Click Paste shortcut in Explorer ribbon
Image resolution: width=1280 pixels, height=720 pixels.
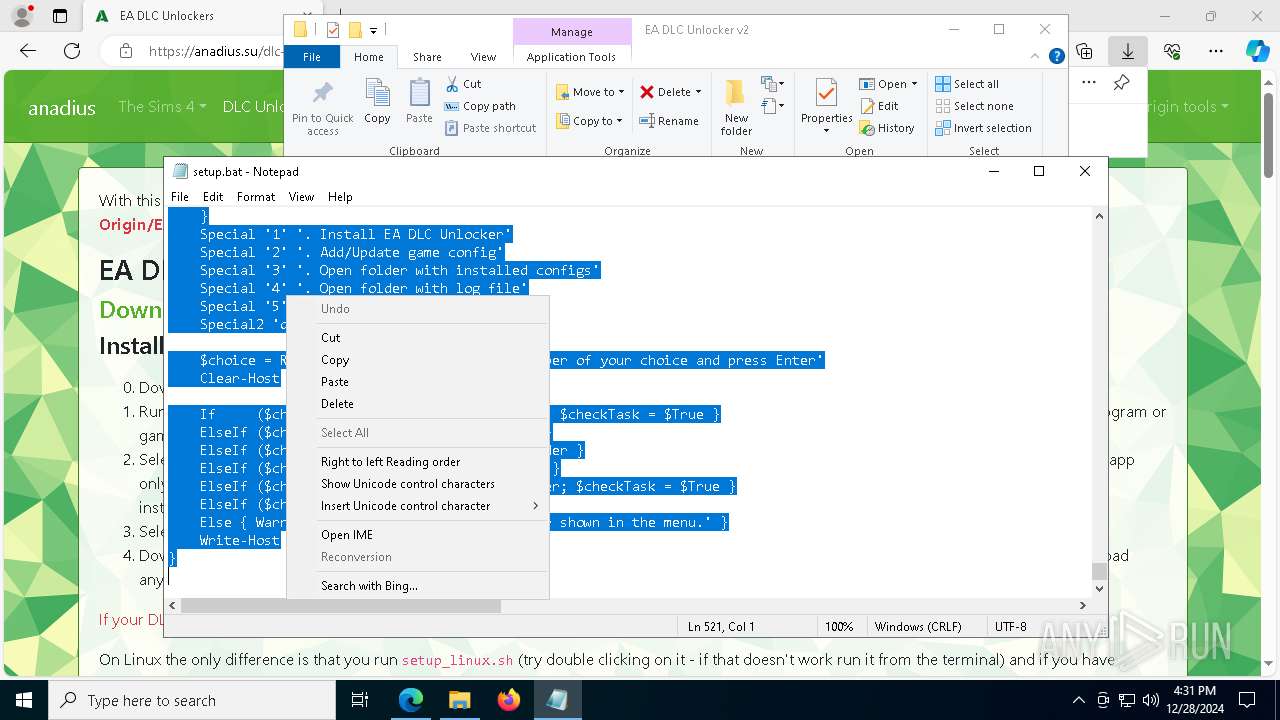[490, 128]
